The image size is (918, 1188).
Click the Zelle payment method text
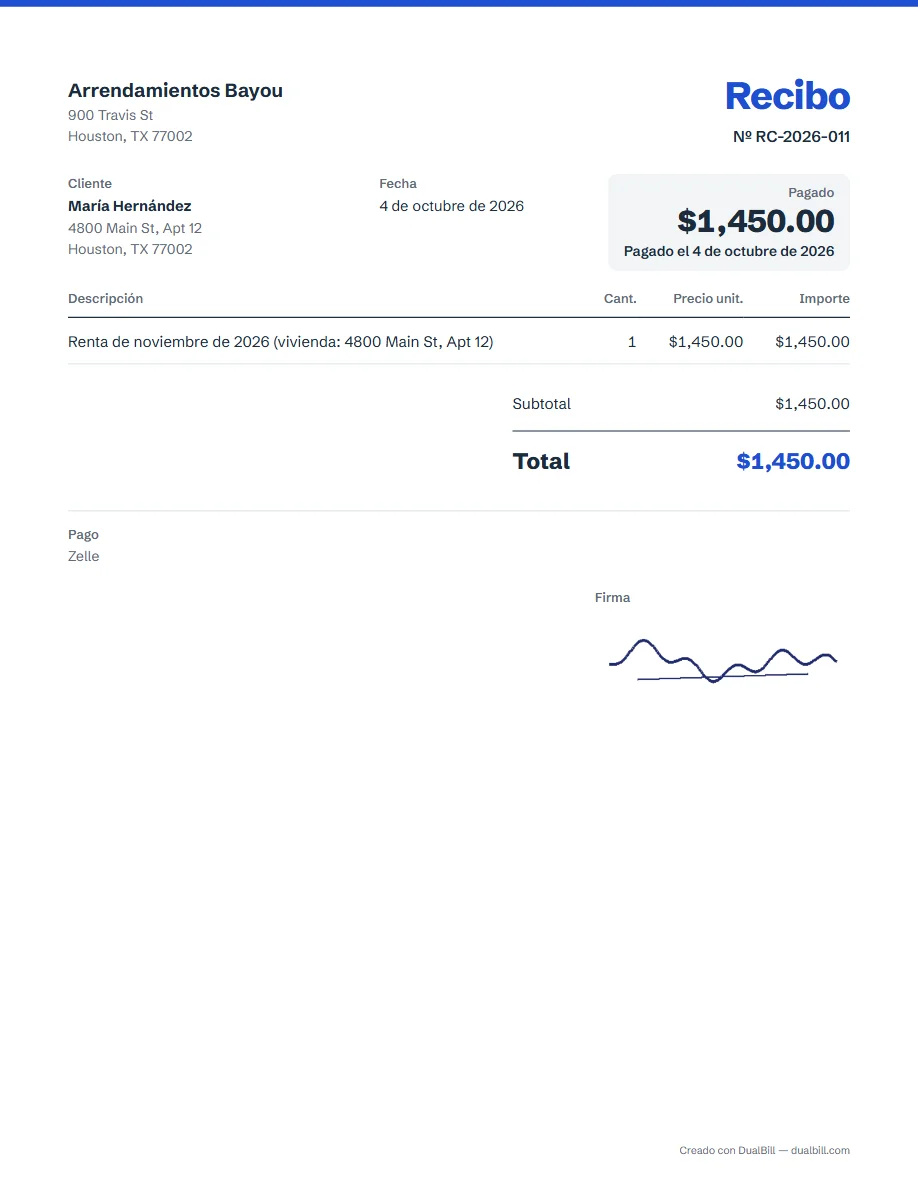83,556
